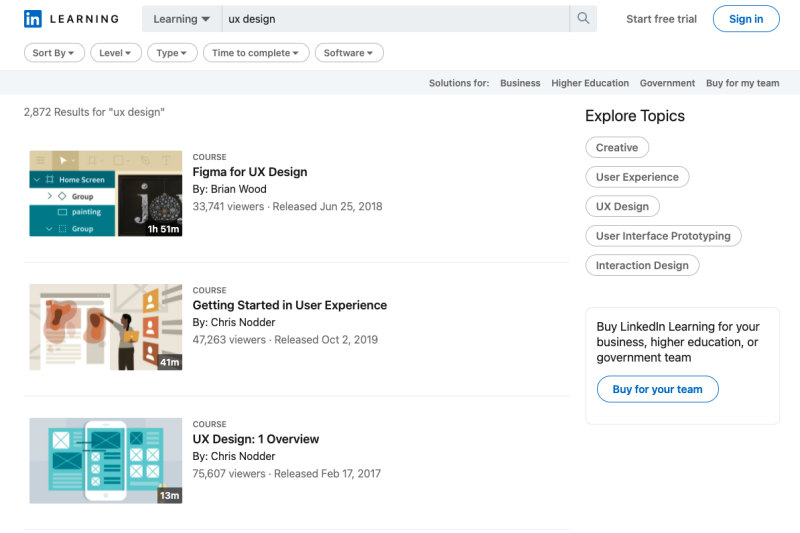Click the 33,741 viewers release info text

(287, 207)
